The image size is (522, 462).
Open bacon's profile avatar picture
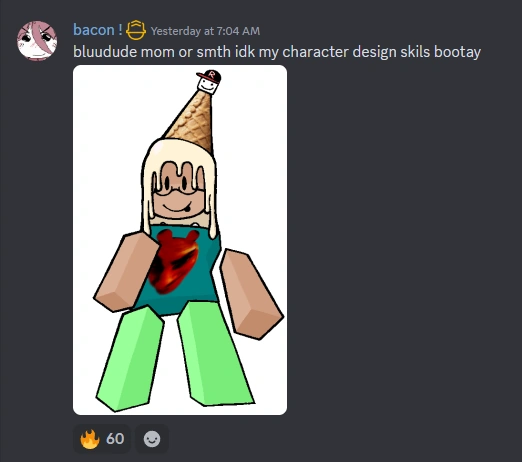point(37,41)
